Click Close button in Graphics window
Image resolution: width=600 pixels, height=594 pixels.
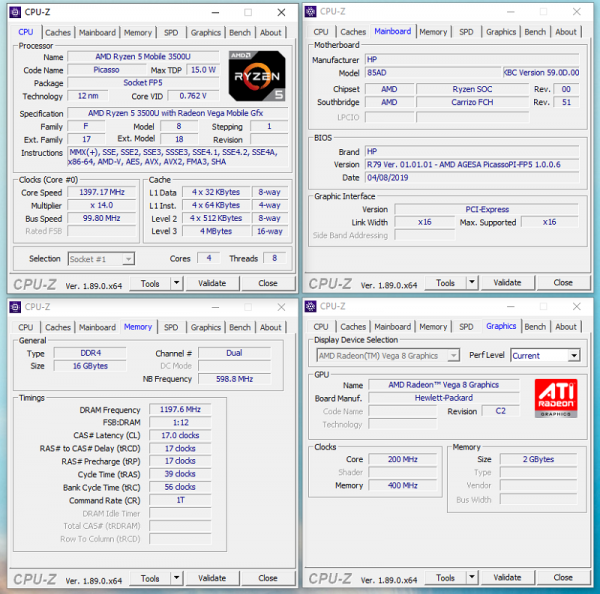pos(563,577)
